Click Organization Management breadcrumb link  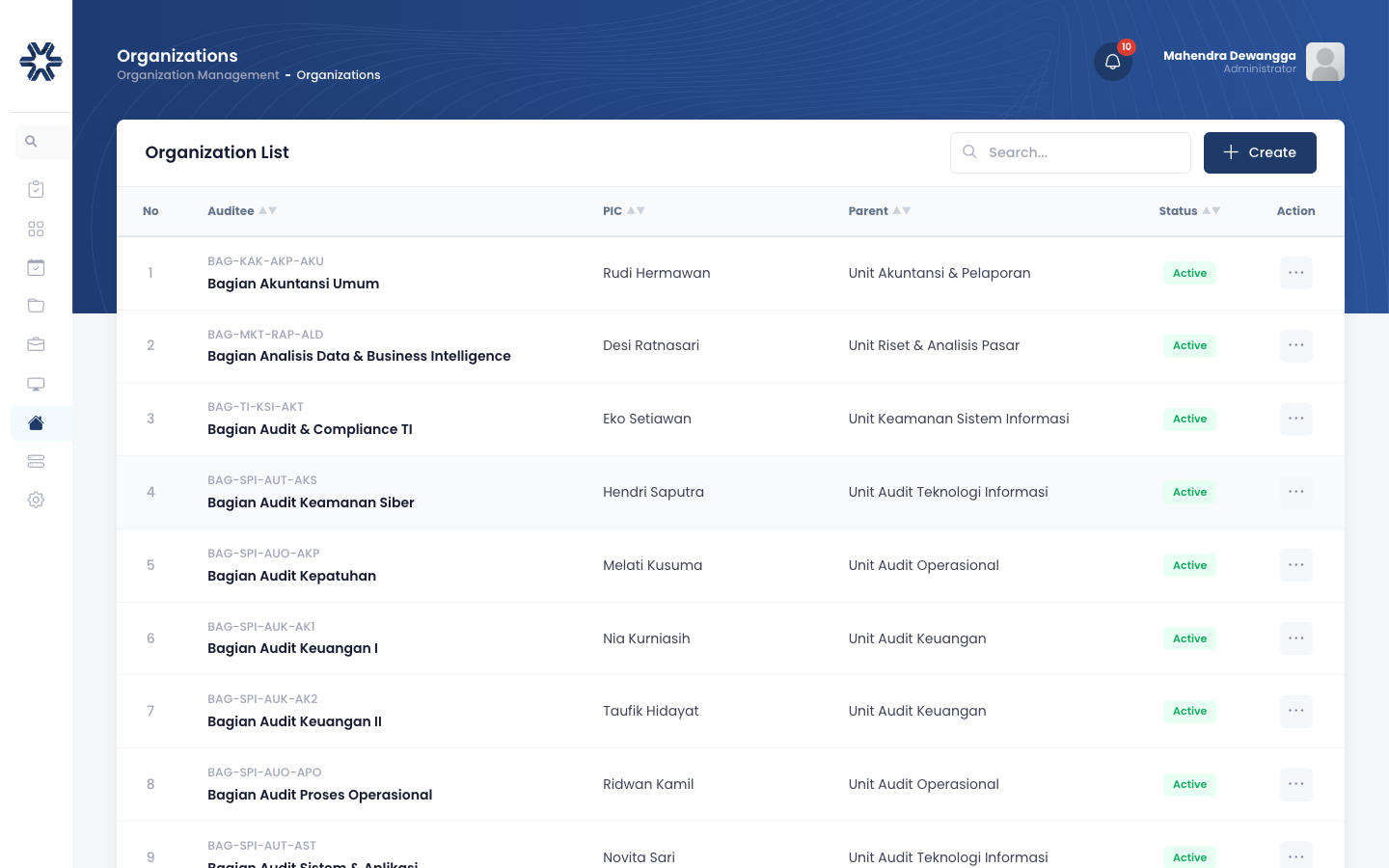[x=198, y=75]
